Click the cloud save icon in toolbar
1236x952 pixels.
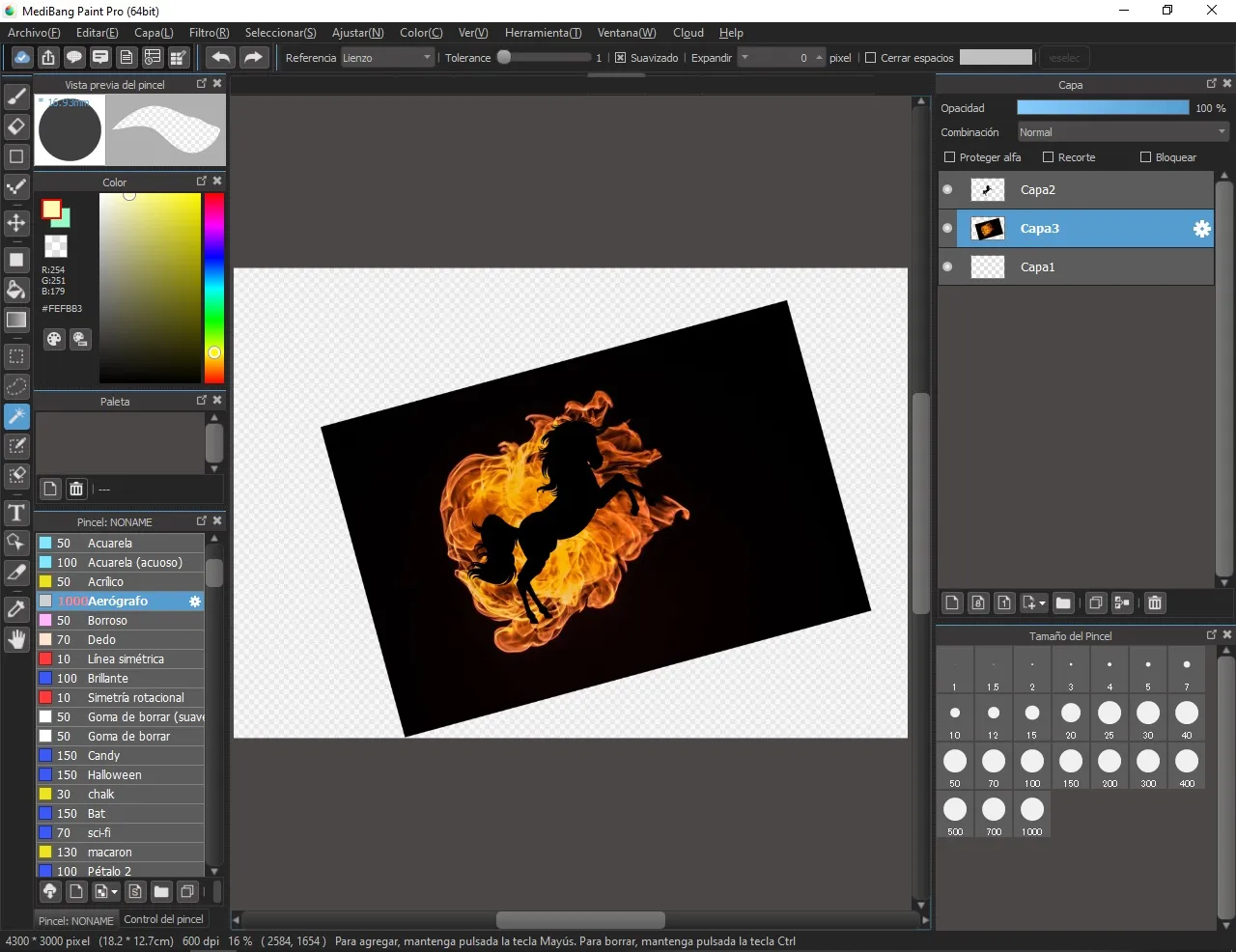pos(21,57)
